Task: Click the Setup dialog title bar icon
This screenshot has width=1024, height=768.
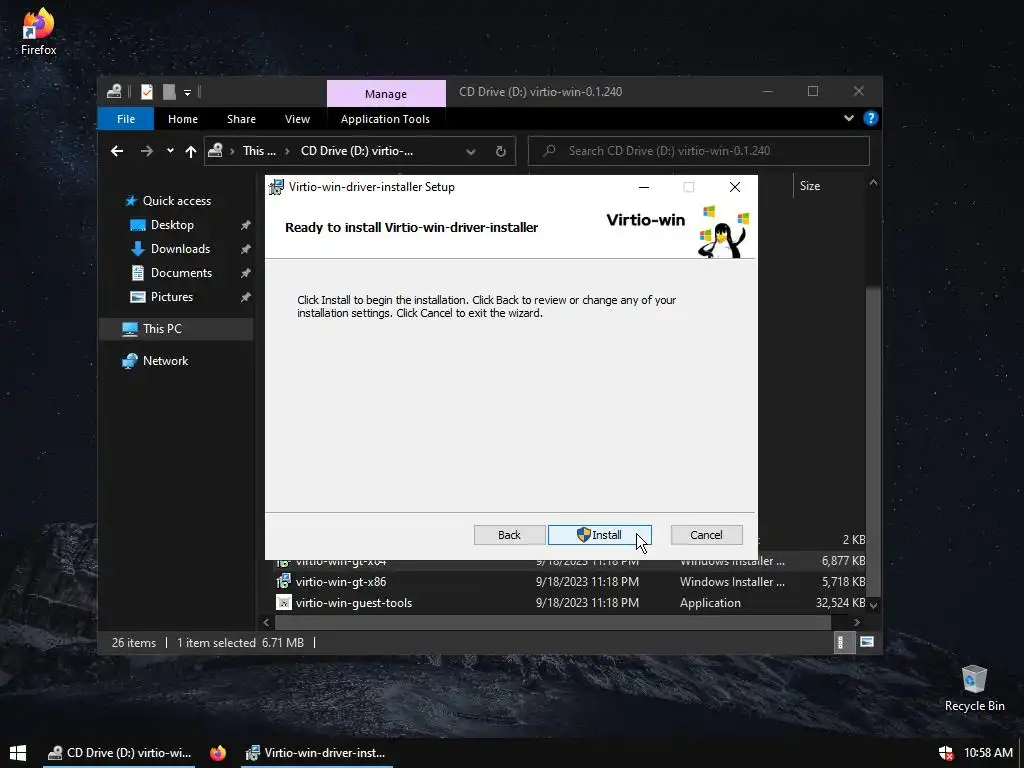Action: 276,187
